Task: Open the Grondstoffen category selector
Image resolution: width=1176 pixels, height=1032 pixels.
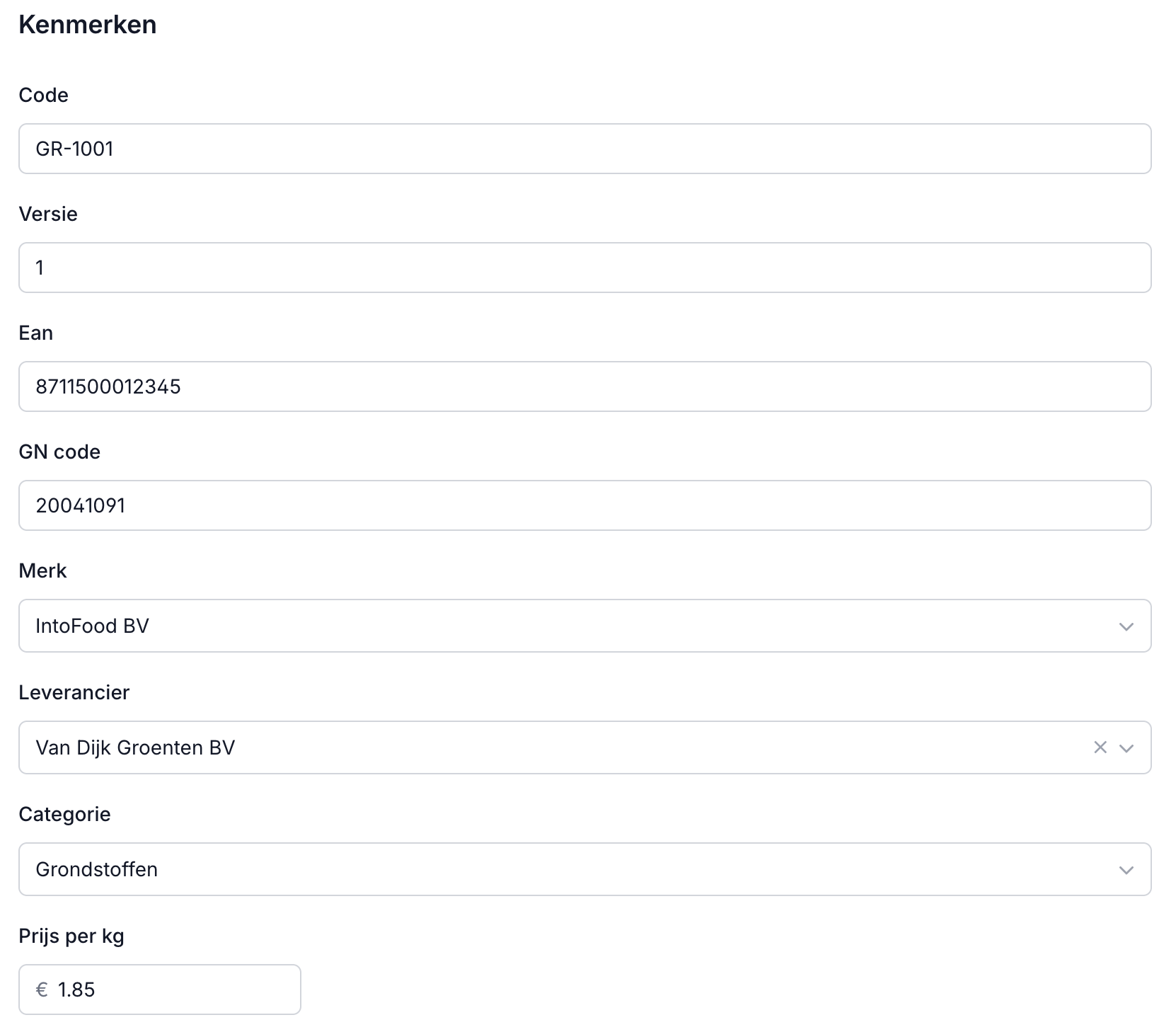Action: click(566, 869)
